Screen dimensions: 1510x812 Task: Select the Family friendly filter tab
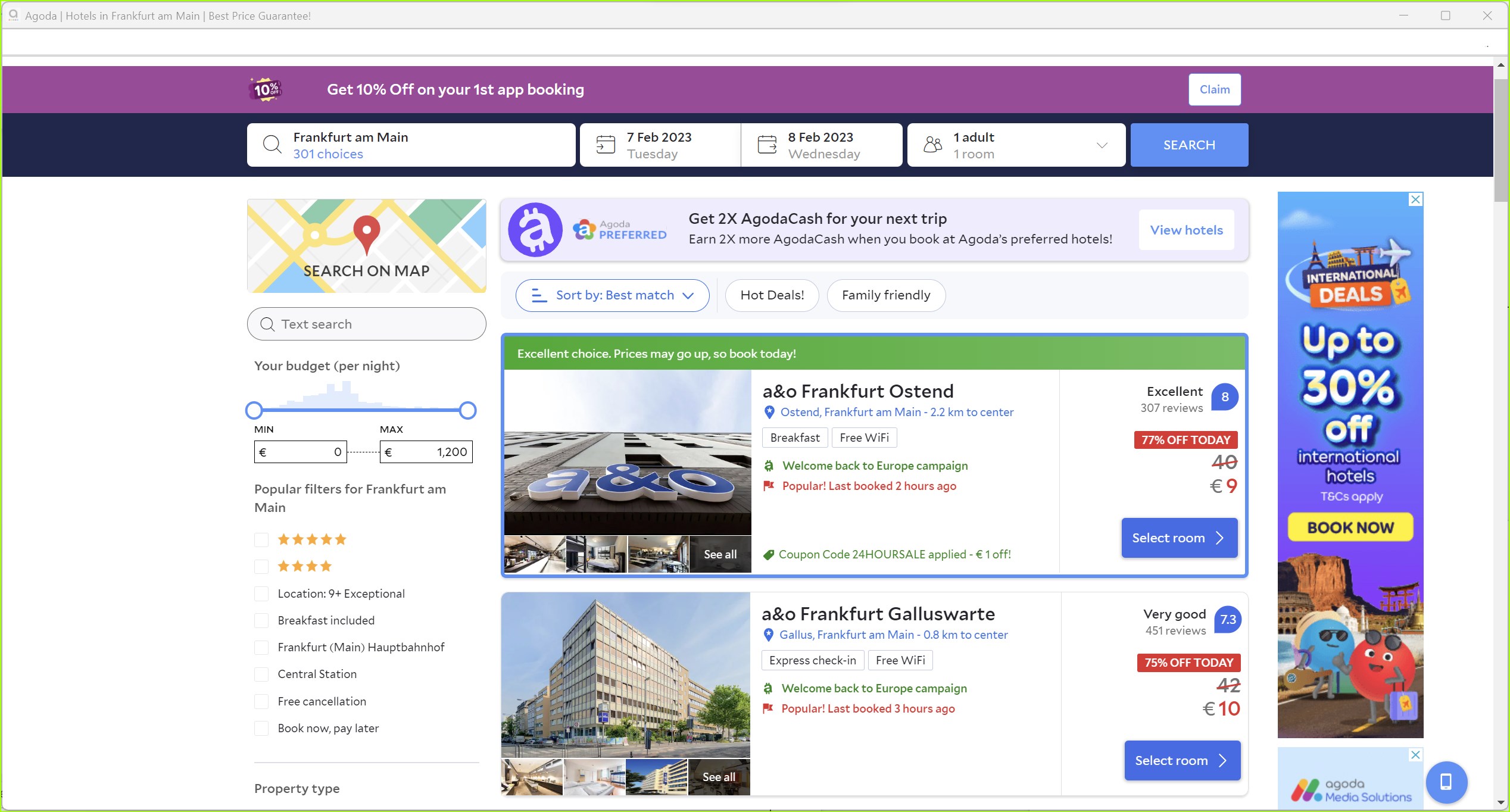point(885,295)
